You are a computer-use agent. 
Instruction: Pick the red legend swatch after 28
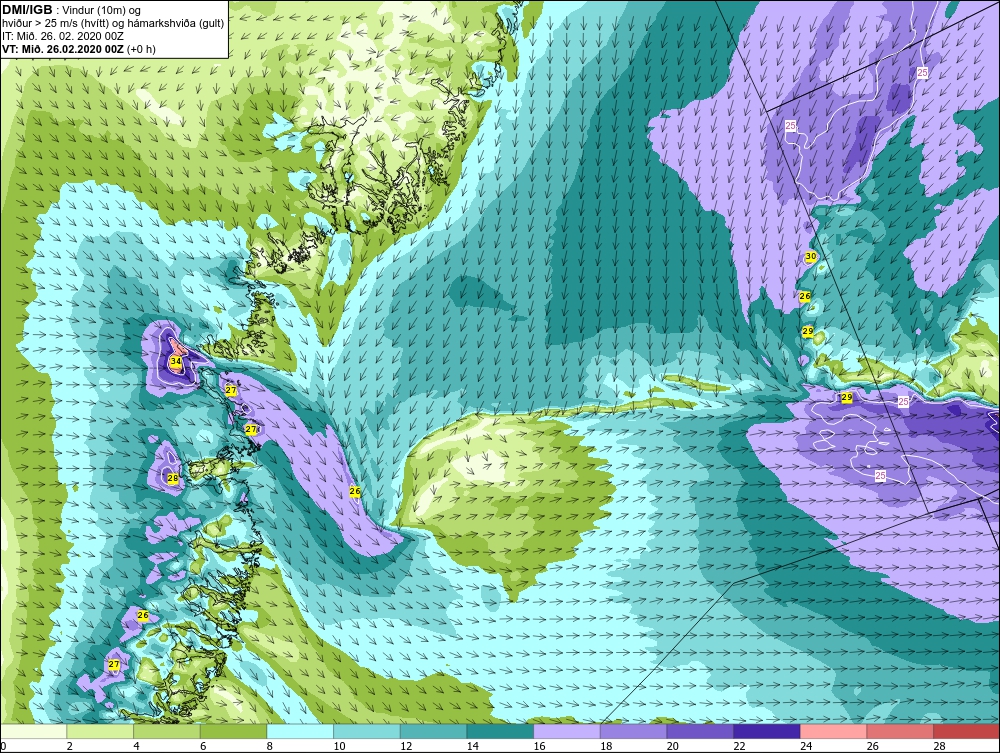tap(966, 731)
